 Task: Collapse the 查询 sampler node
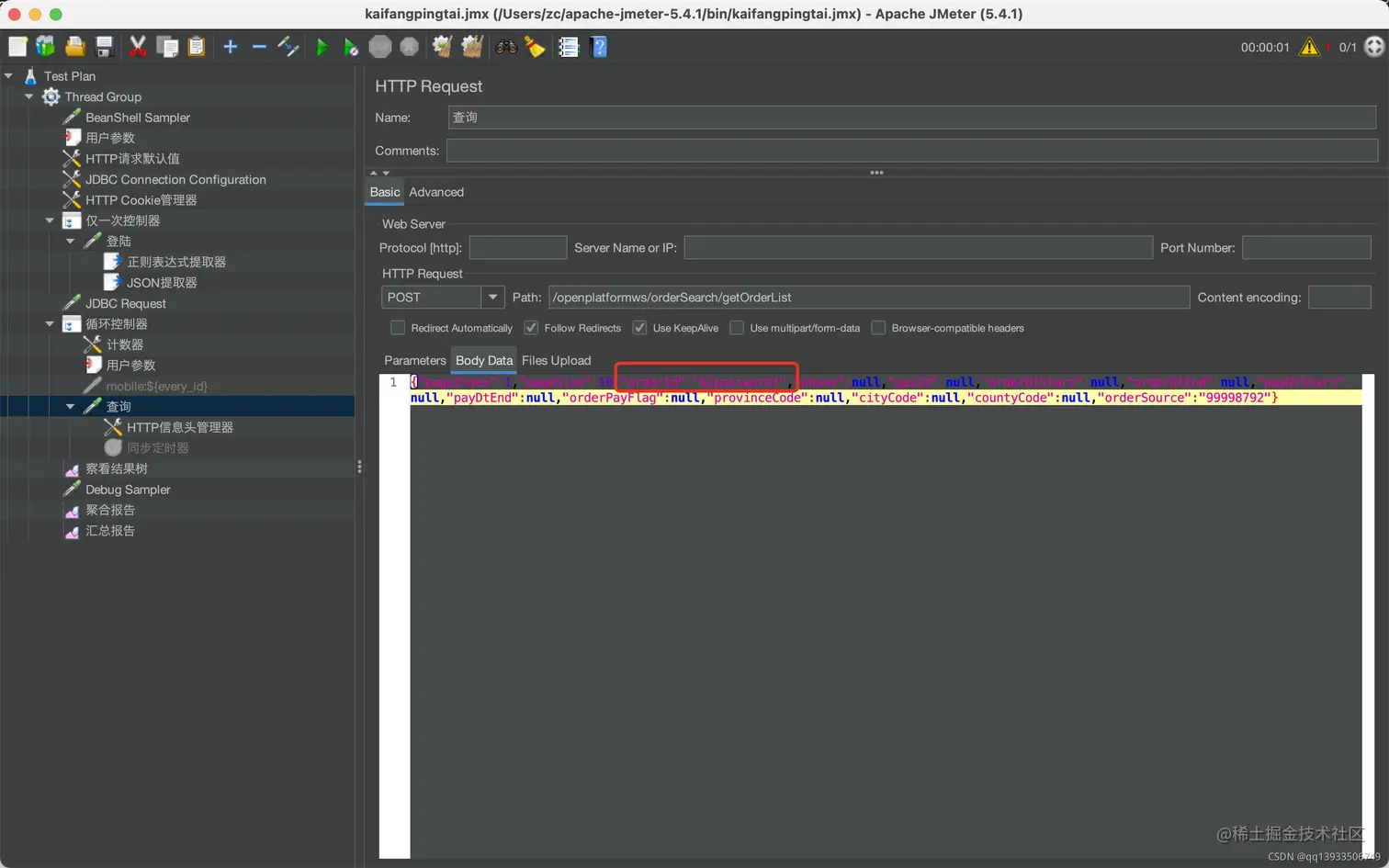tap(71, 406)
